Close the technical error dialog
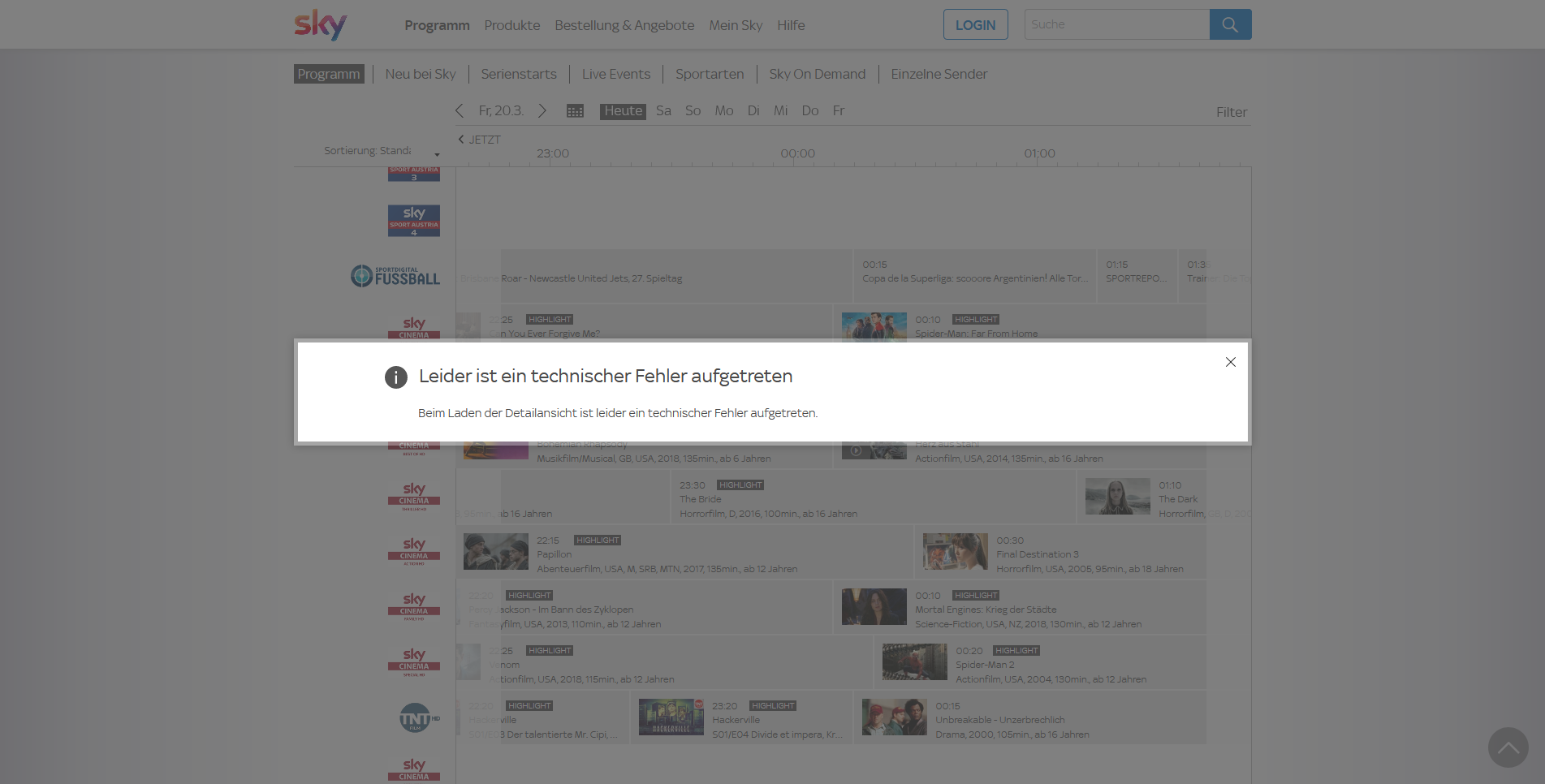This screenshot has height=784, width=1545. click(x=1230, y=362)
